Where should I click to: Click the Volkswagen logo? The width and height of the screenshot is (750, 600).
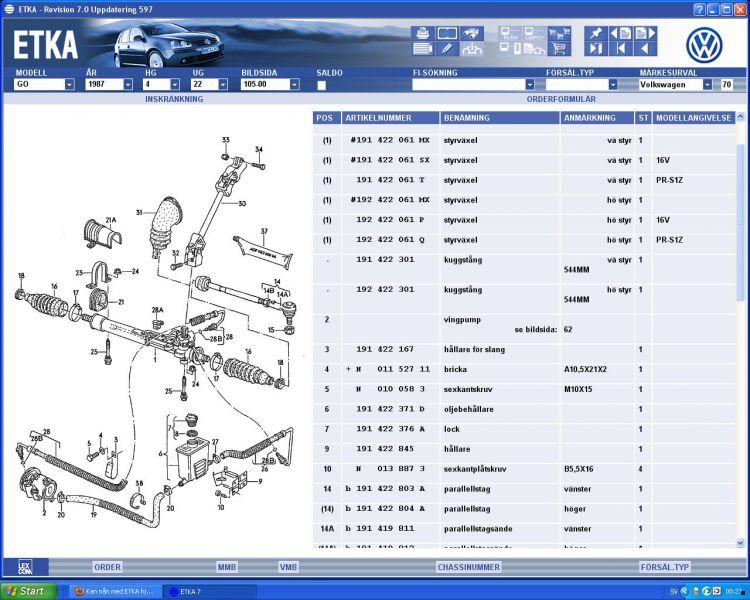coord(704,45)
